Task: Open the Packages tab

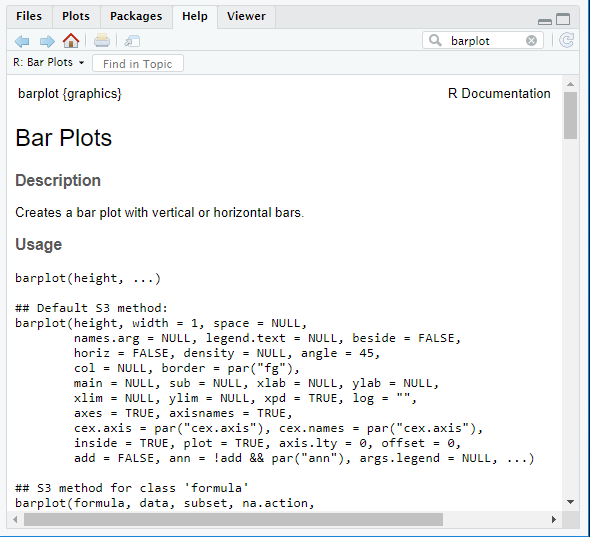Action: tap(136, 17)
